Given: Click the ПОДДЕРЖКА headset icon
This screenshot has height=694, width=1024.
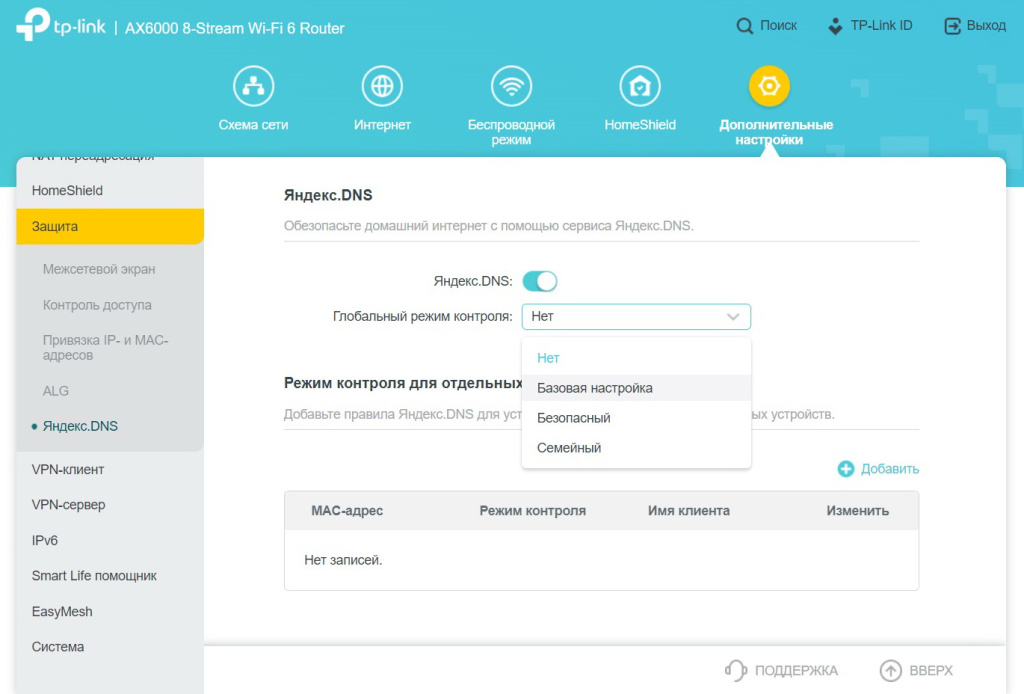Looking at the screenshot, I should pyautogui.click(x=736, y=670).
